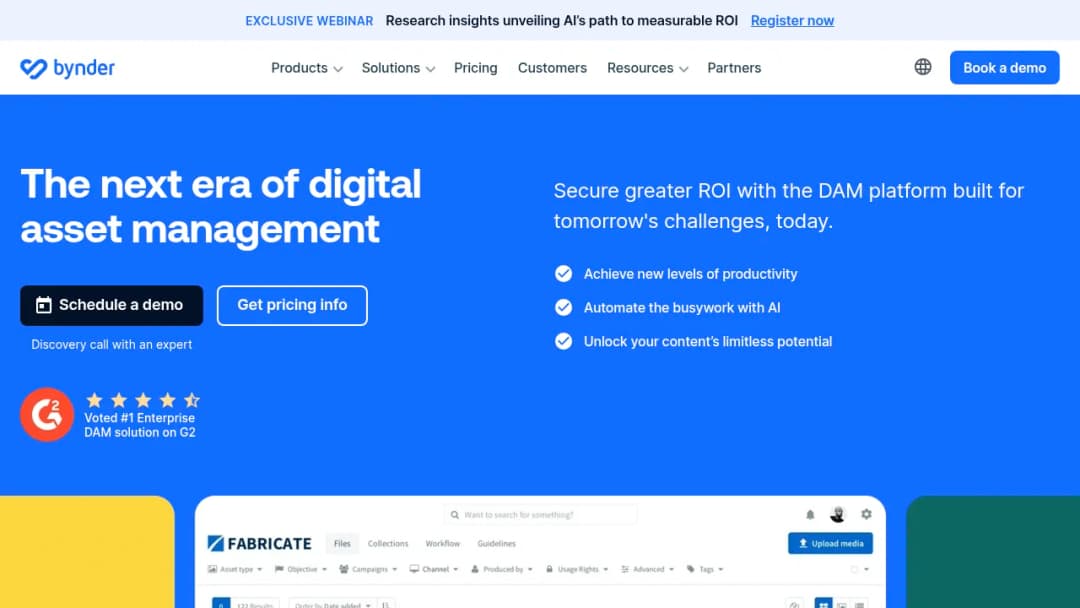Image resolution: width=1080 pixels, height=608 pixels.
Task: Expand the Solutions menu
Action: pos(398,68)
